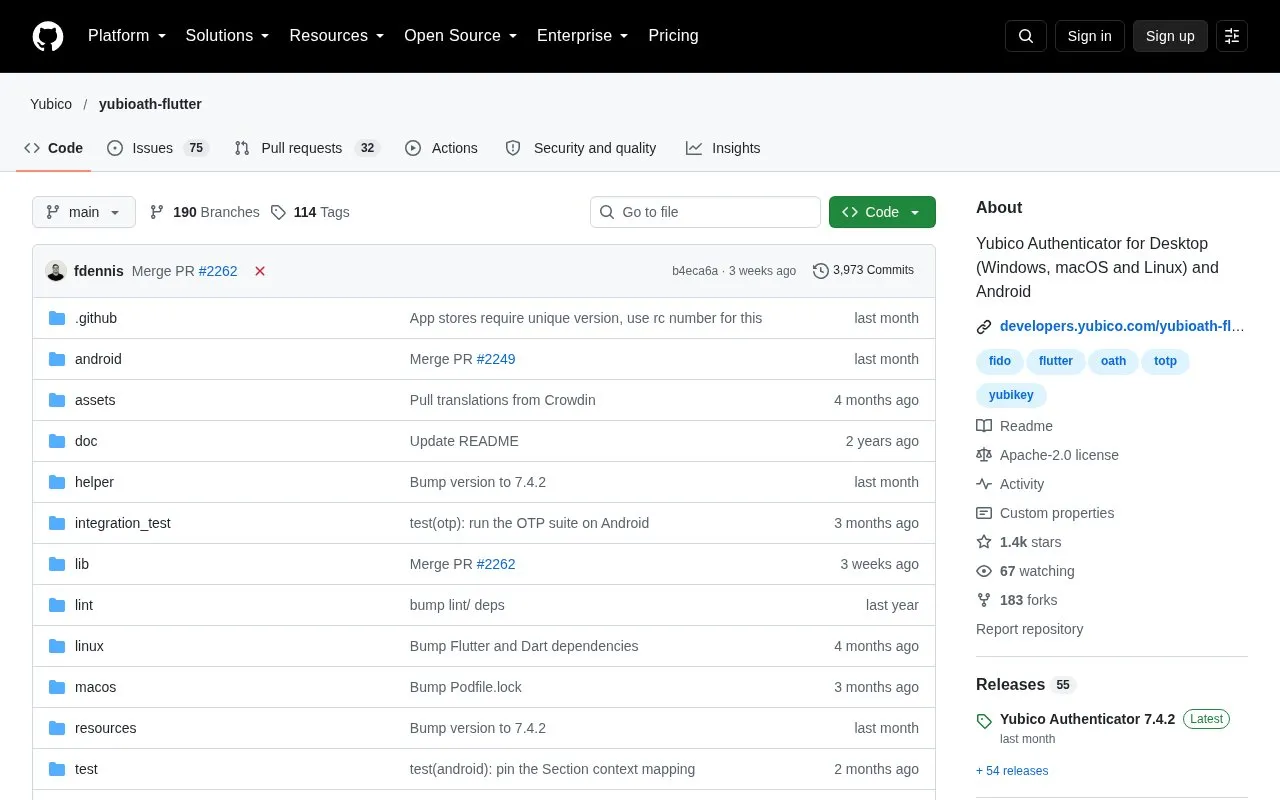Open the Yubico Authenticator 7.4.2 release
1280x800 pixels.
coord(1087,719)
